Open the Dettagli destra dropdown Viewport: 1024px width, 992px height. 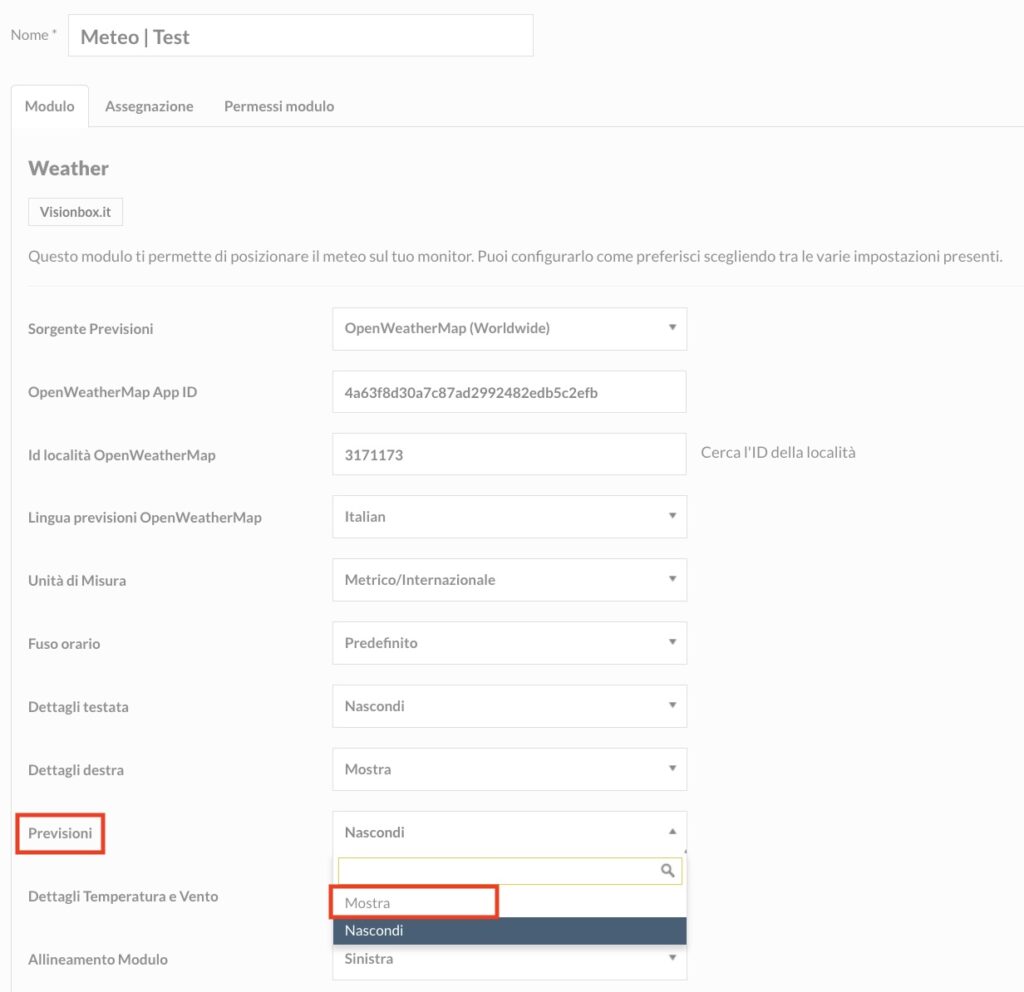tap(509, 769)
